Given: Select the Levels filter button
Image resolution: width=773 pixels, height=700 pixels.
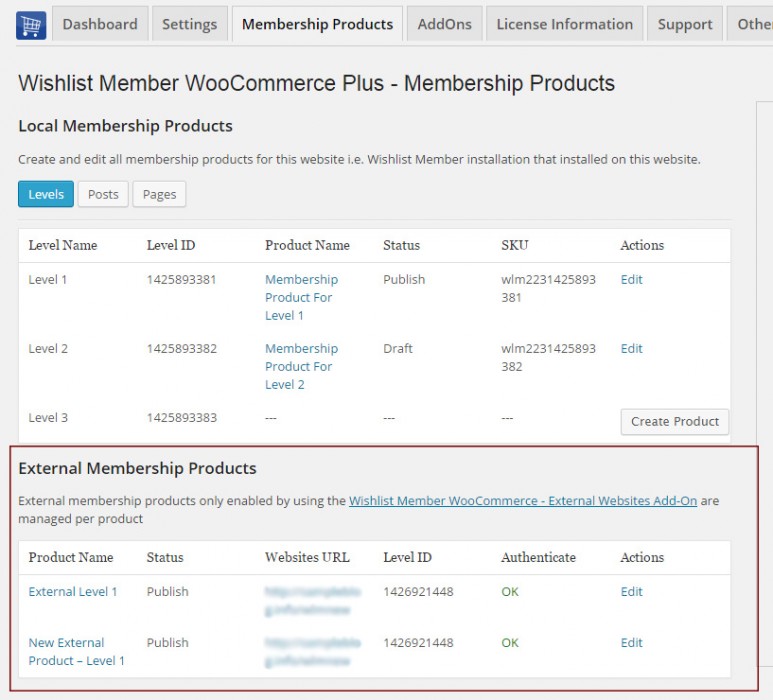Looking at the screenshot, I should [46, 194].
